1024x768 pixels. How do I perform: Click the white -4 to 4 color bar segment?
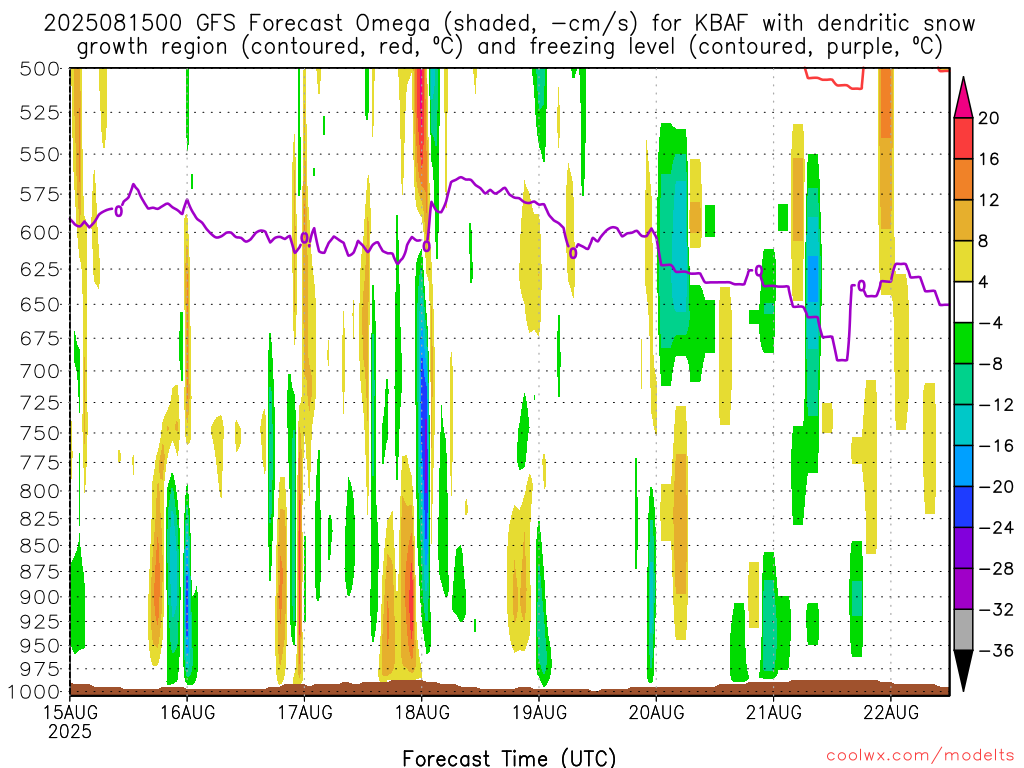click(963, 302)
